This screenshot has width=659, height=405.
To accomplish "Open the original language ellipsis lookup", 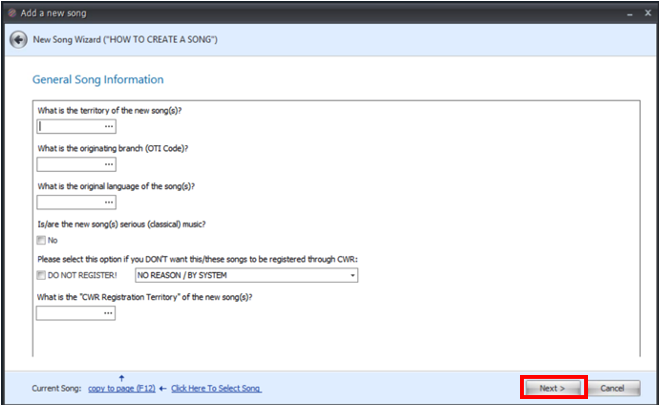I will [108, 202].
